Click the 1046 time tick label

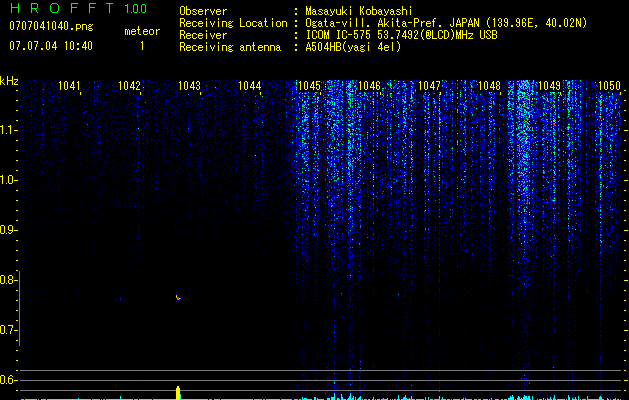pyautogui.click(x=369, y=86)
